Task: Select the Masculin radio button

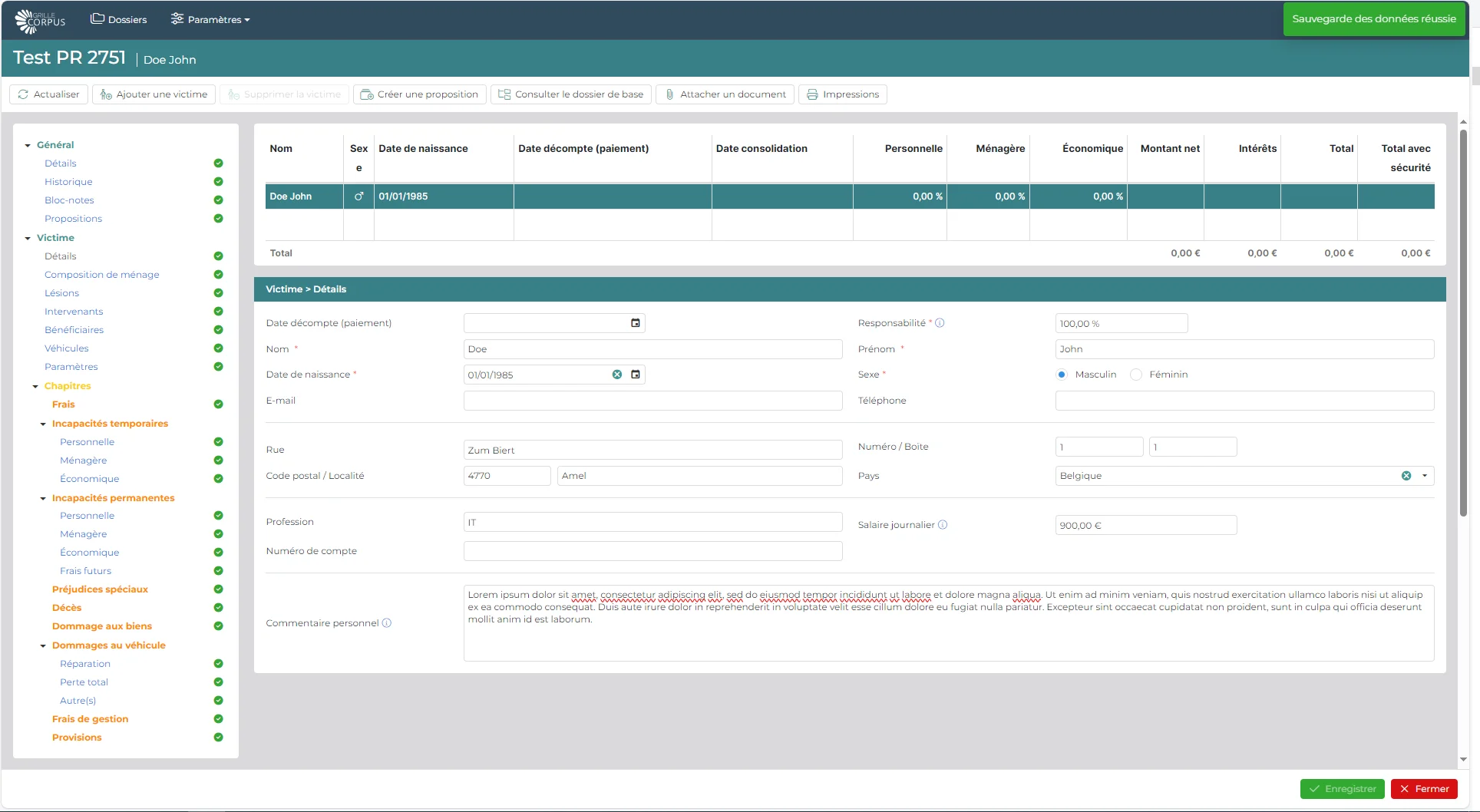Action: (x=1062, y=375)
